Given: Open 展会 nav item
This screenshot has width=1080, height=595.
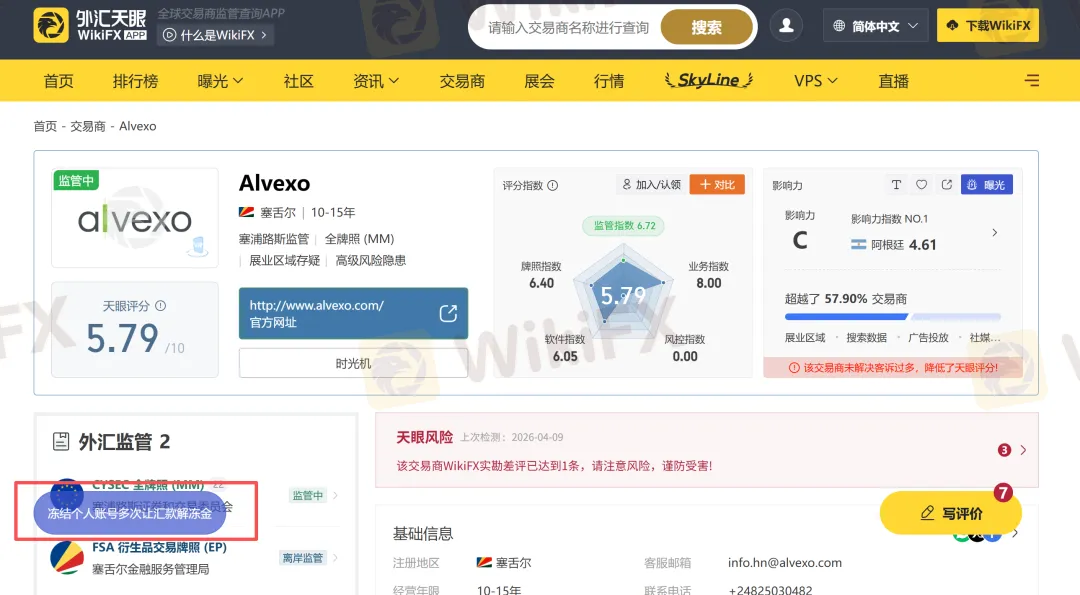Looking at the screenshot, I should coord(539,81).
